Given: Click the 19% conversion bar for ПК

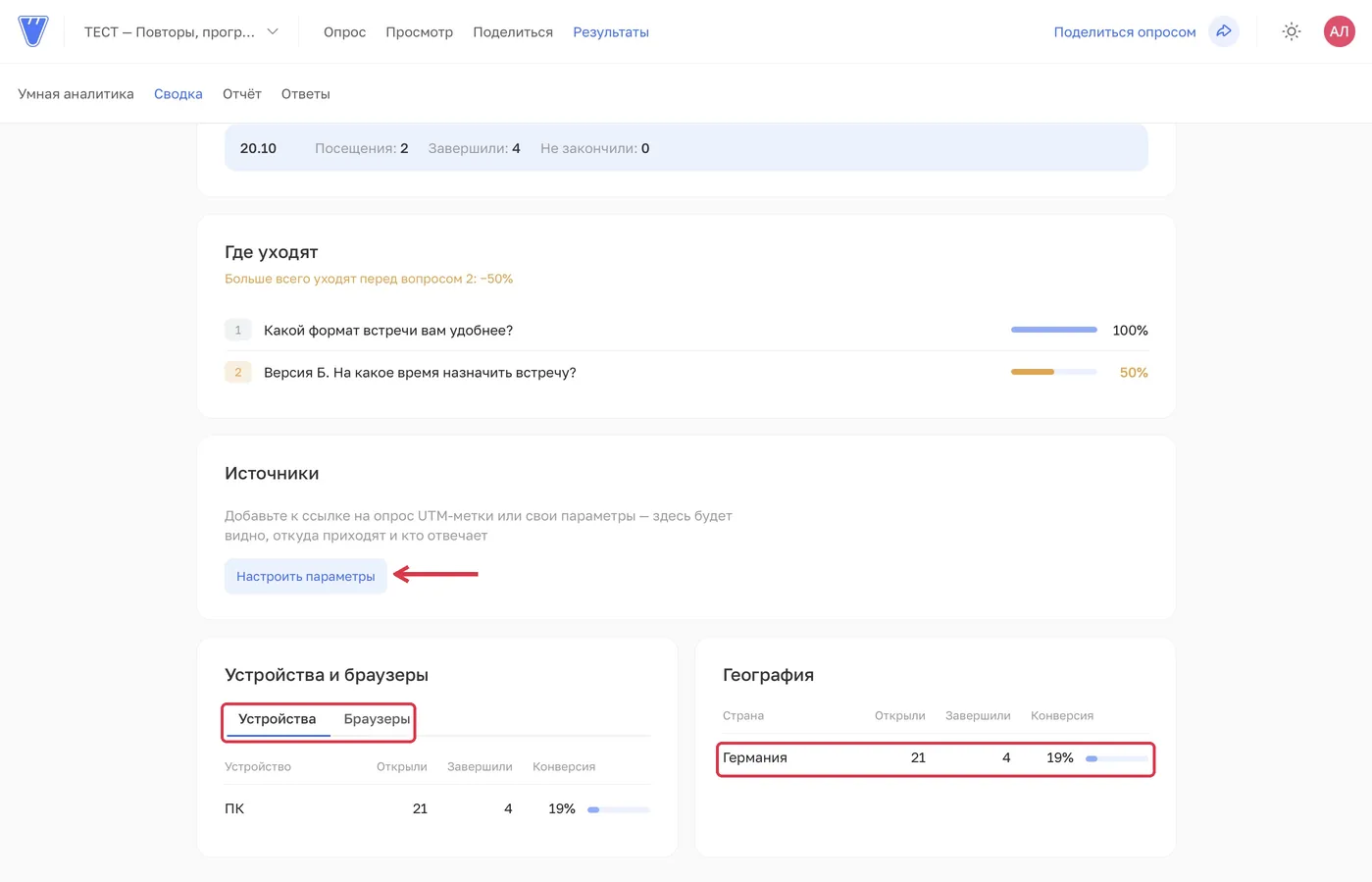Looking at the screenshot, I should pos(619,809).
